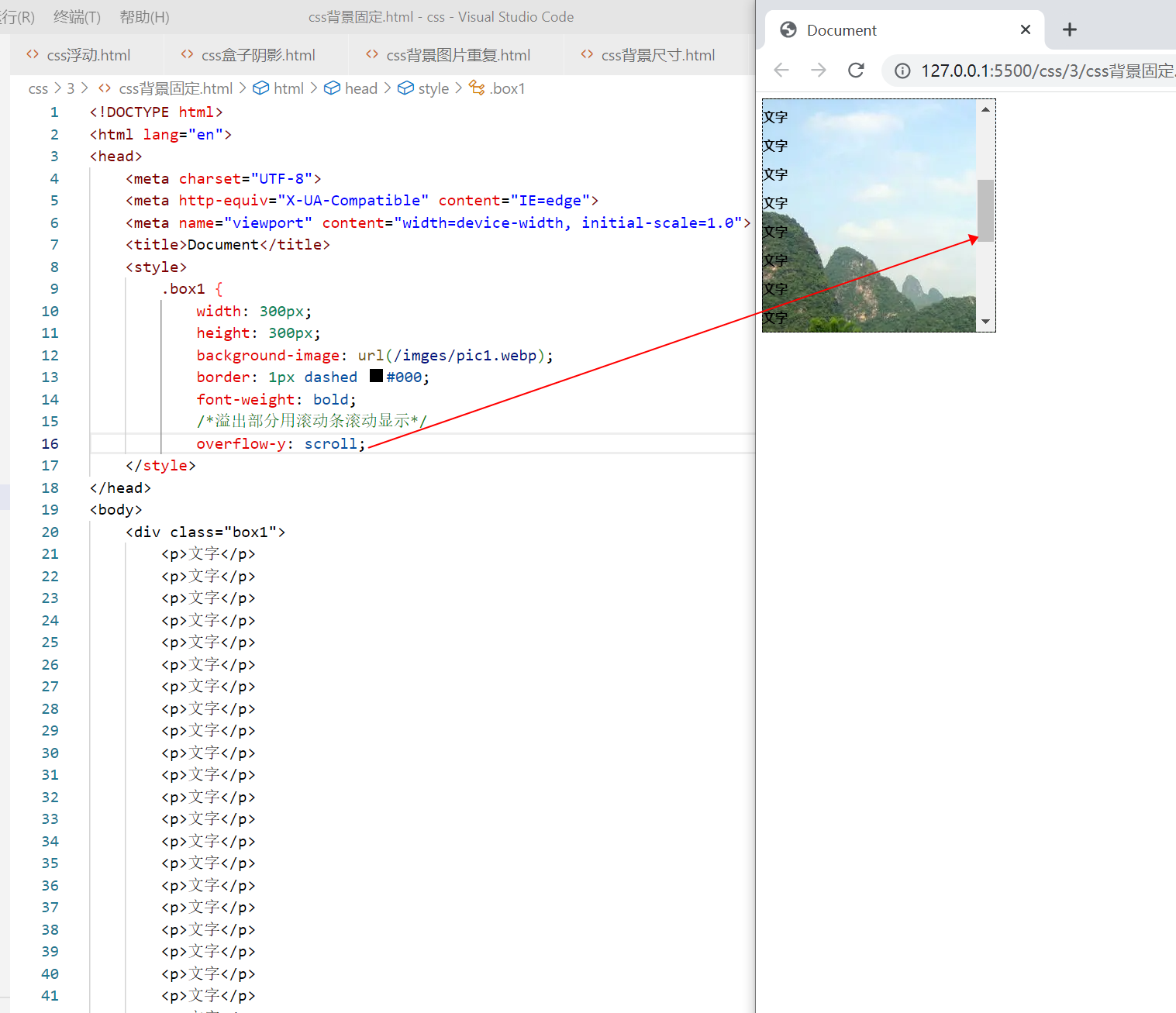Click the closing style tag on line 17
1176x1013 pixels.
point(160,466)
